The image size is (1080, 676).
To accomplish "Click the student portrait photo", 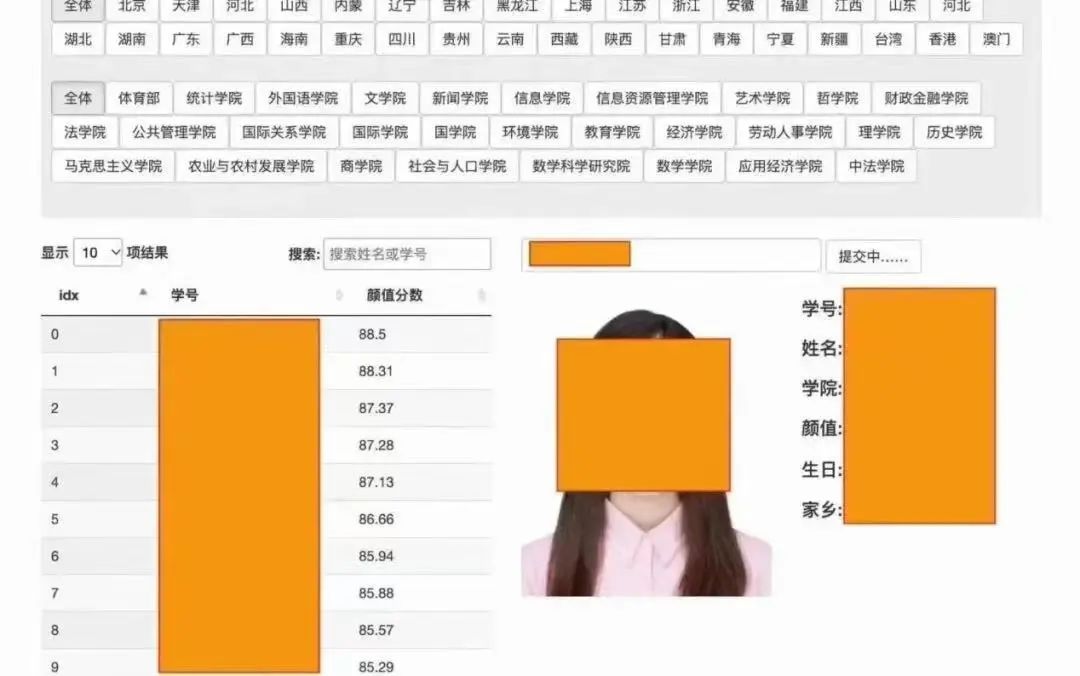I will pyautogui.click(x=646, y=452).
